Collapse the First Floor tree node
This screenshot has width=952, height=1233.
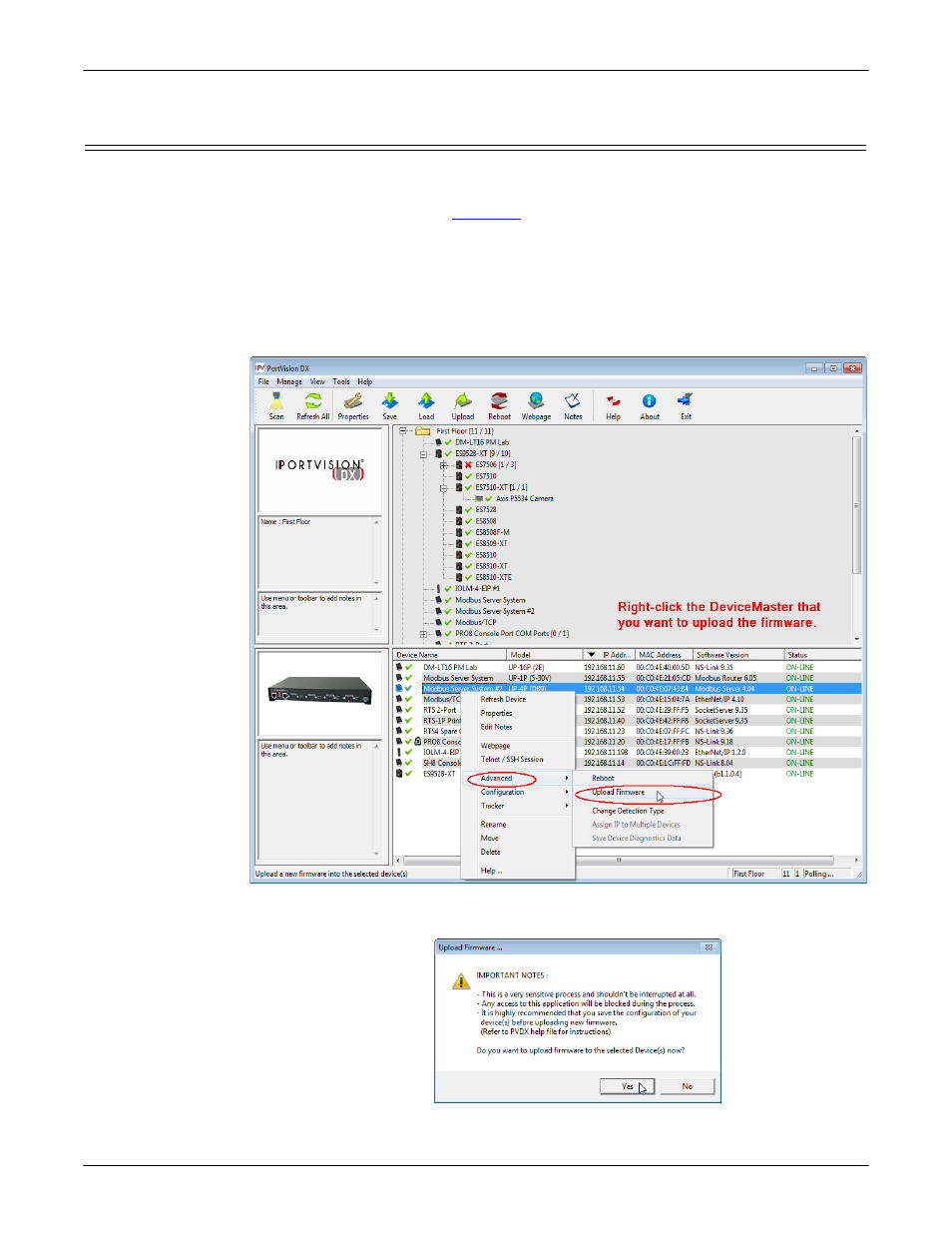[403, 431]
